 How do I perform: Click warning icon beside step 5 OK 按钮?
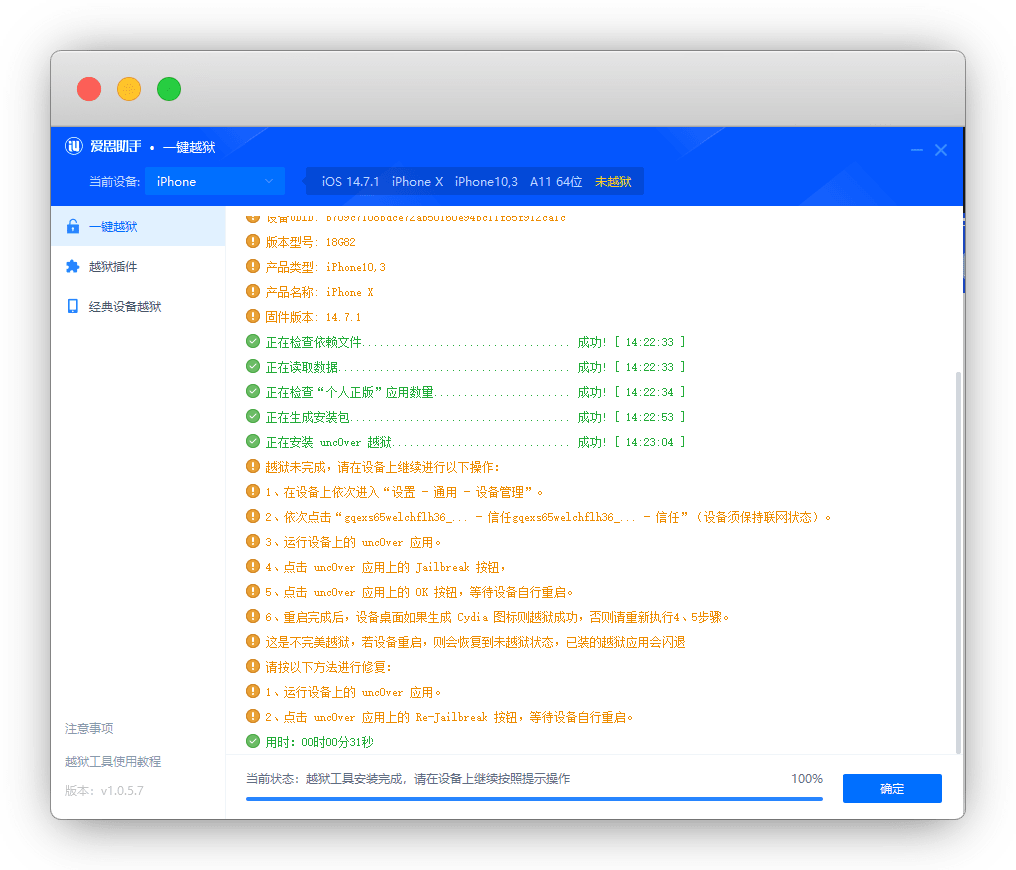pyautogui.click(x=253, y=591)
